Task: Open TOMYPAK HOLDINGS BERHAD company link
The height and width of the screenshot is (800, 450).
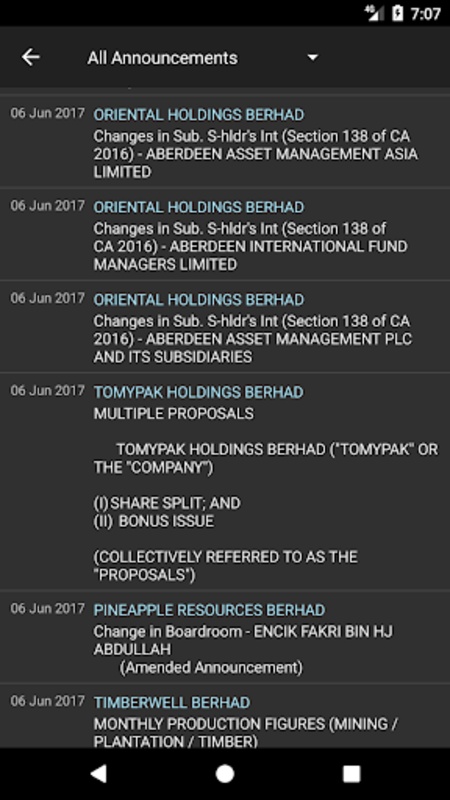Action: click(198, 392)
